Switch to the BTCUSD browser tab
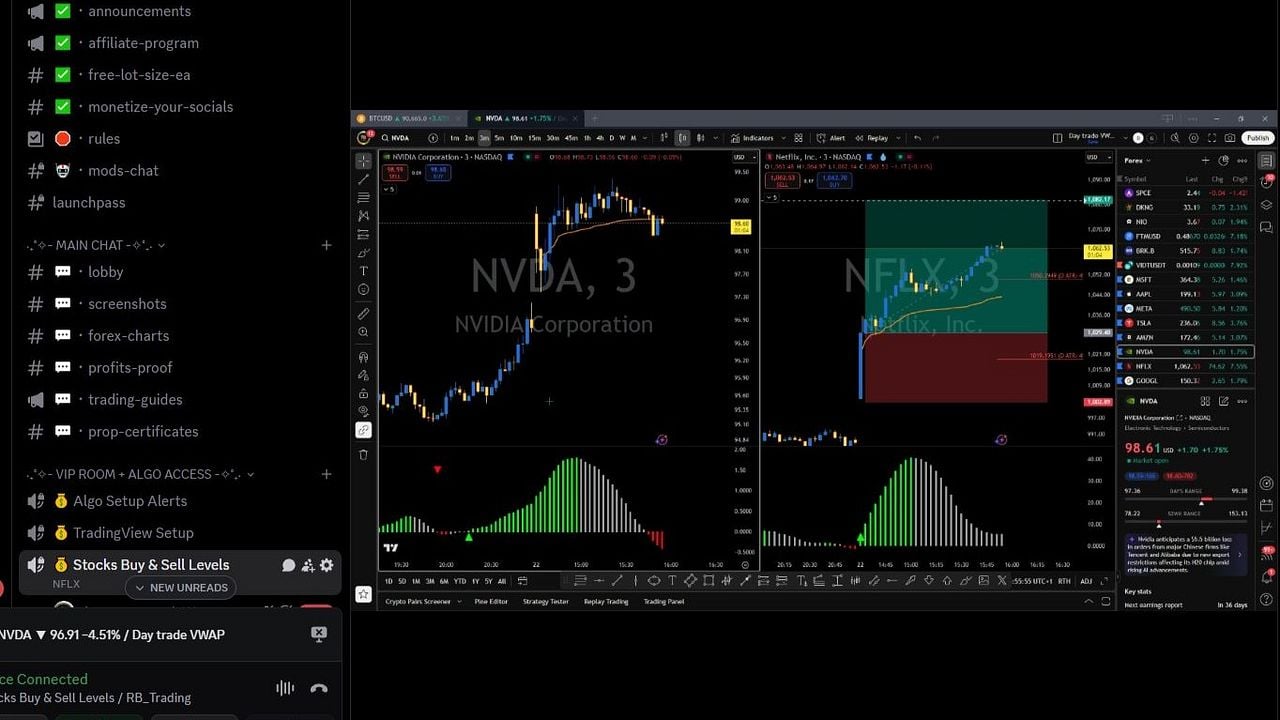Image resolution: width=1280 pixels, height=720 pixels. click(409, 118)
